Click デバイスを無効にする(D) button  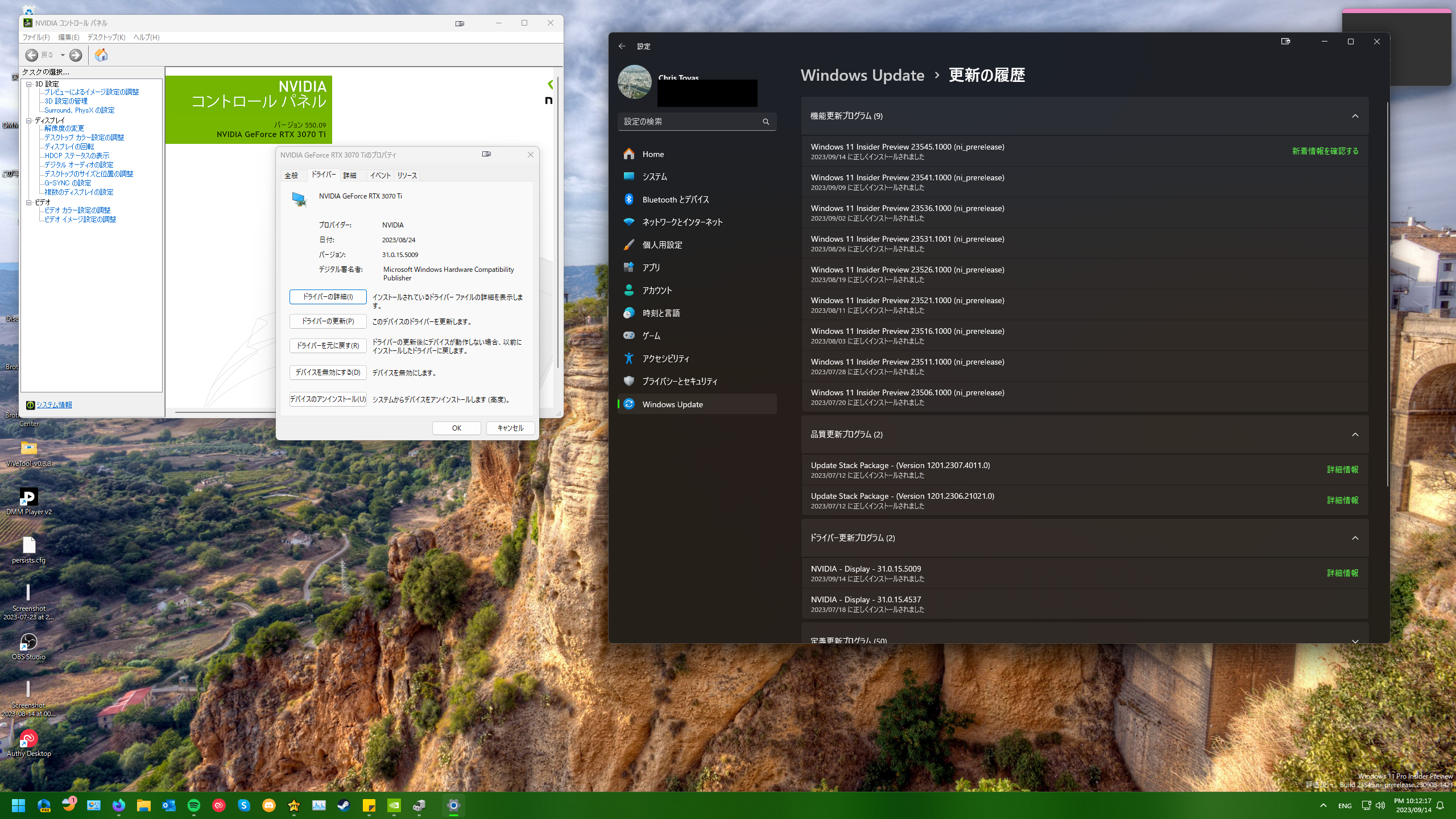tap(328, 373)
